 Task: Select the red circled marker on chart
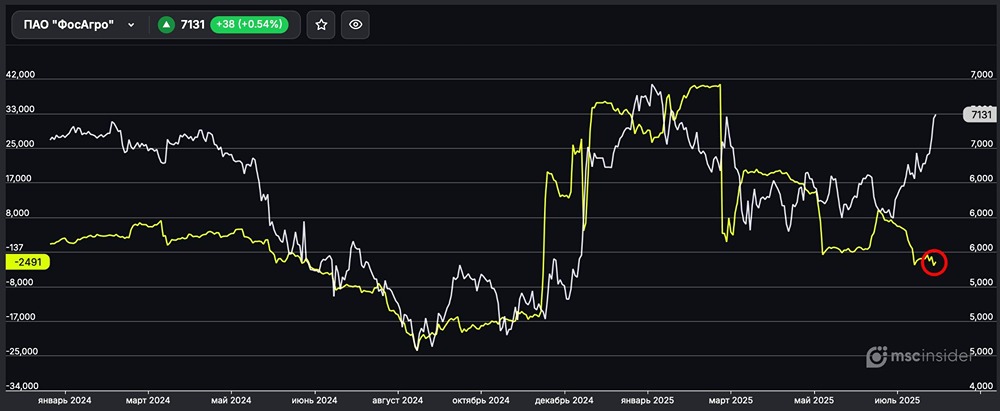coord(933,262)
